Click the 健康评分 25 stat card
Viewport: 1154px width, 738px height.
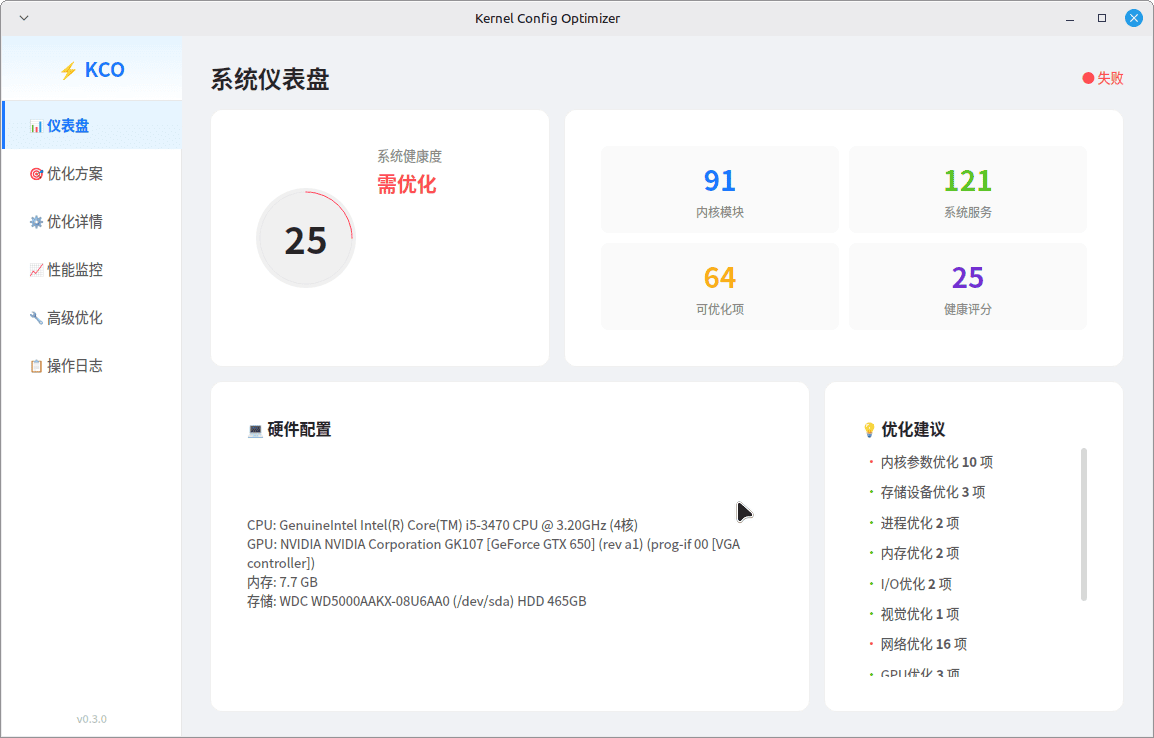tap(968, 286)
